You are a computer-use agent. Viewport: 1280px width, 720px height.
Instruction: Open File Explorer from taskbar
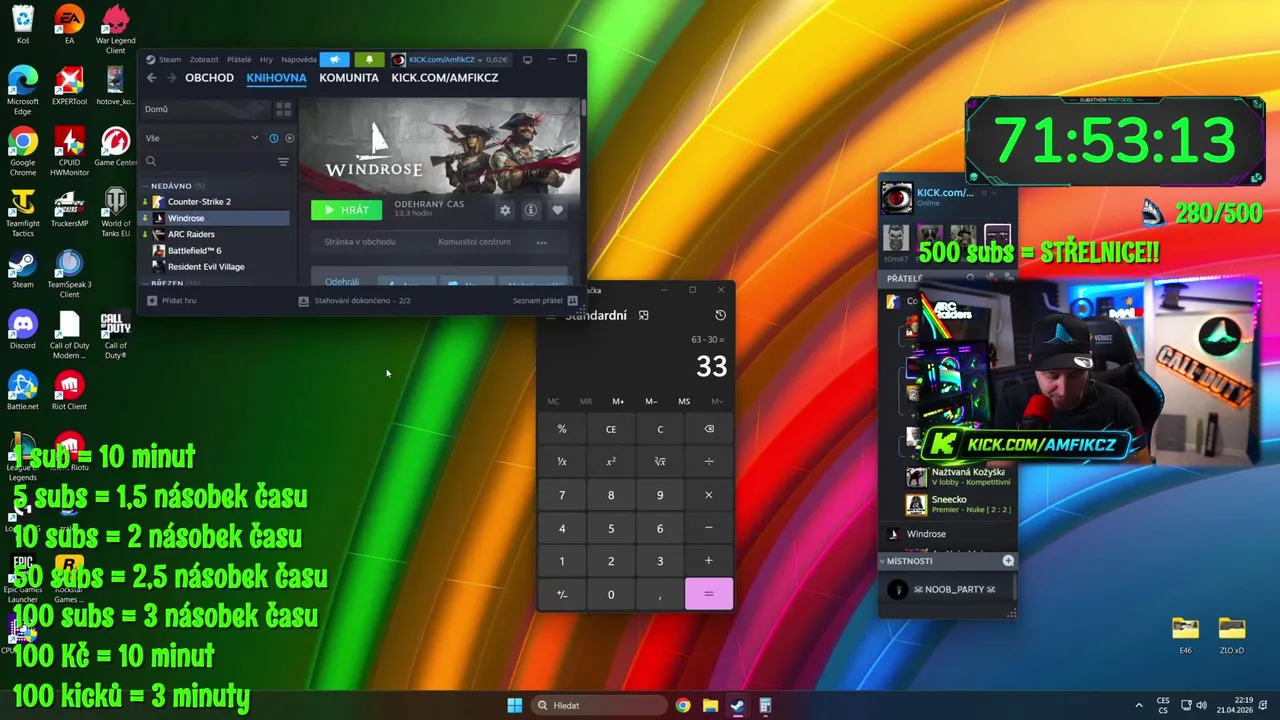click(710, 705)
